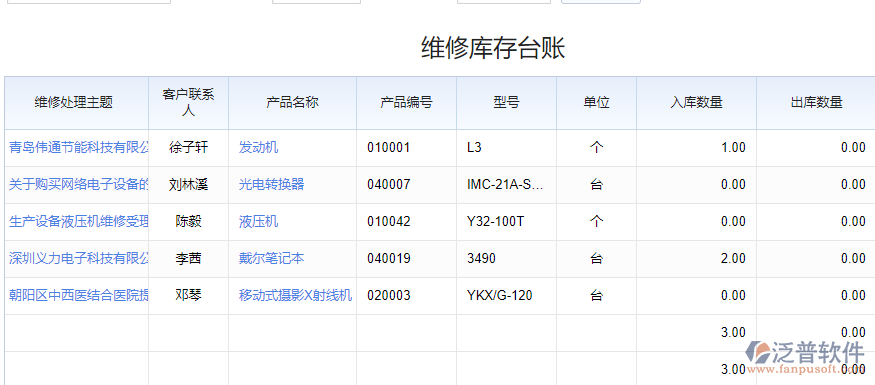
Task: Select product number 020003
Action: [x=389, y=295]
